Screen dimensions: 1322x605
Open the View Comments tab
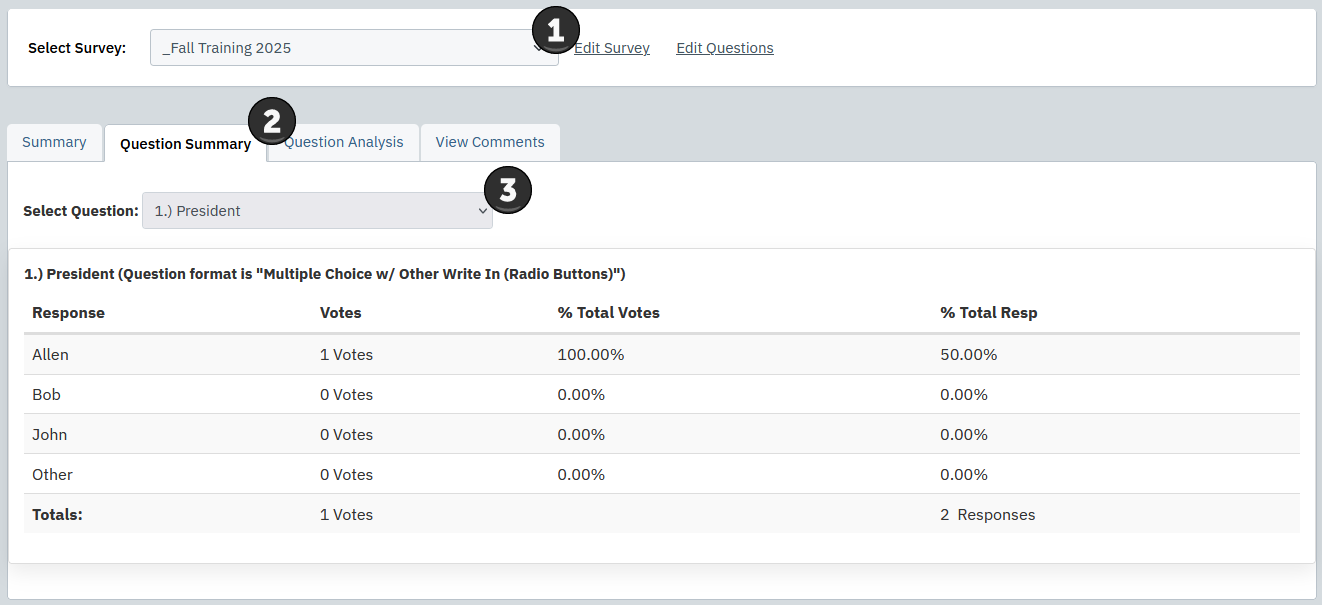tap(489, 142)
